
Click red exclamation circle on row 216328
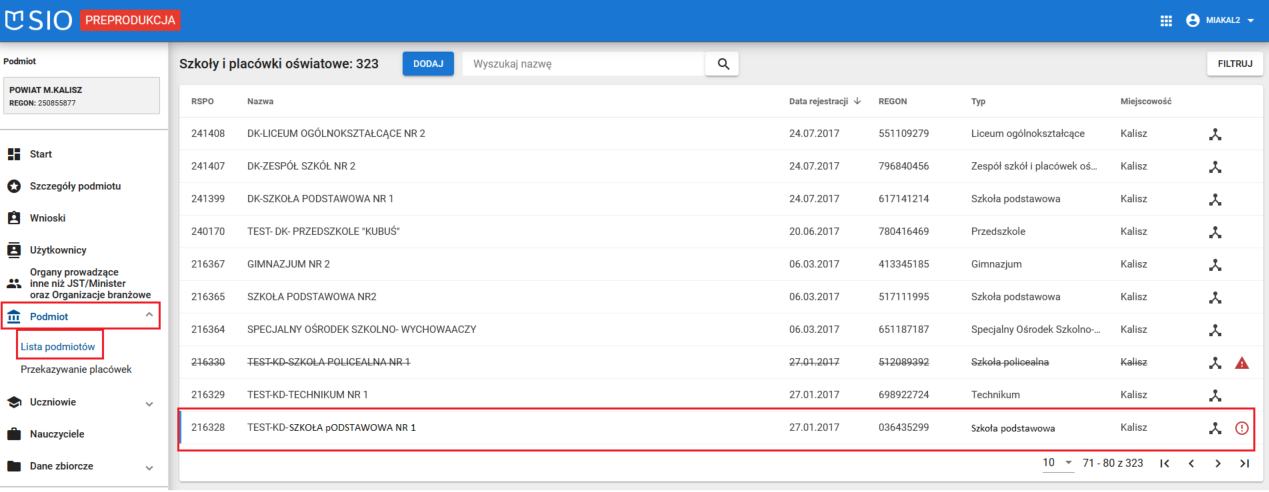(x=1242, y=428)
